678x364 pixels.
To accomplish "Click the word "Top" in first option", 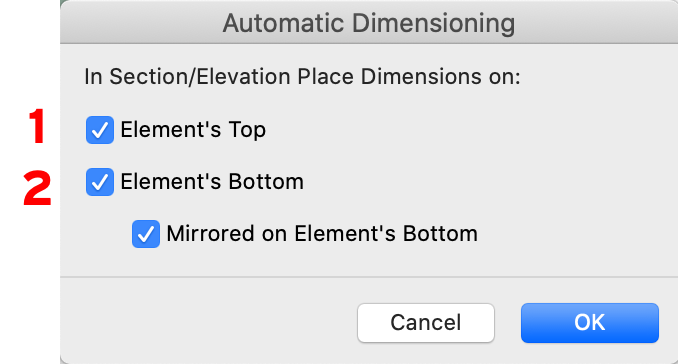I will click(247, 130).
